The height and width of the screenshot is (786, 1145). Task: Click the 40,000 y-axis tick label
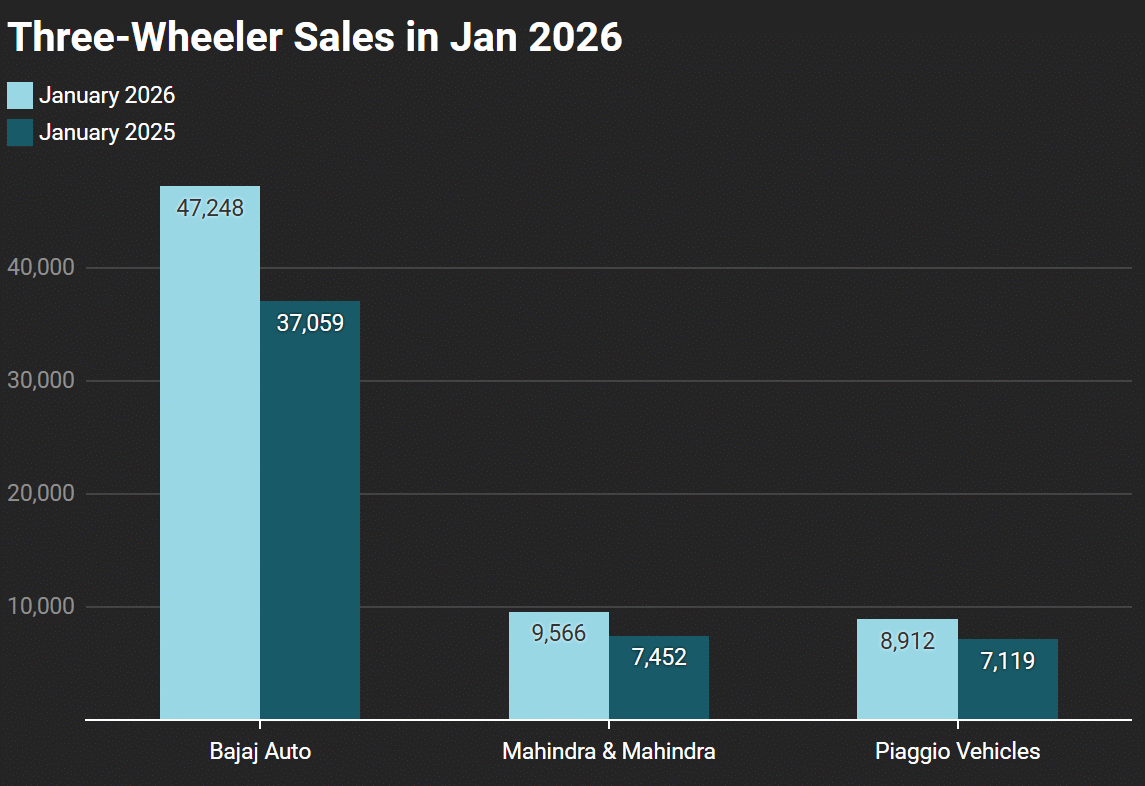[x=41, y=268]
